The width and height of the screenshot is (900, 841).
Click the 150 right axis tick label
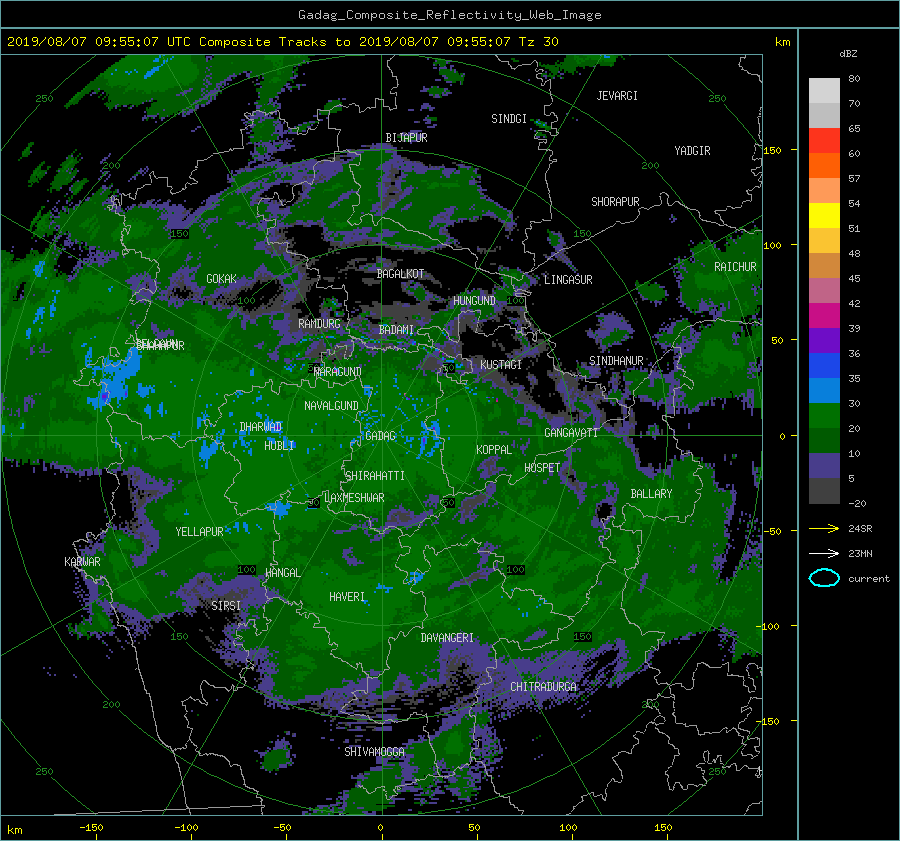point(773,150)
